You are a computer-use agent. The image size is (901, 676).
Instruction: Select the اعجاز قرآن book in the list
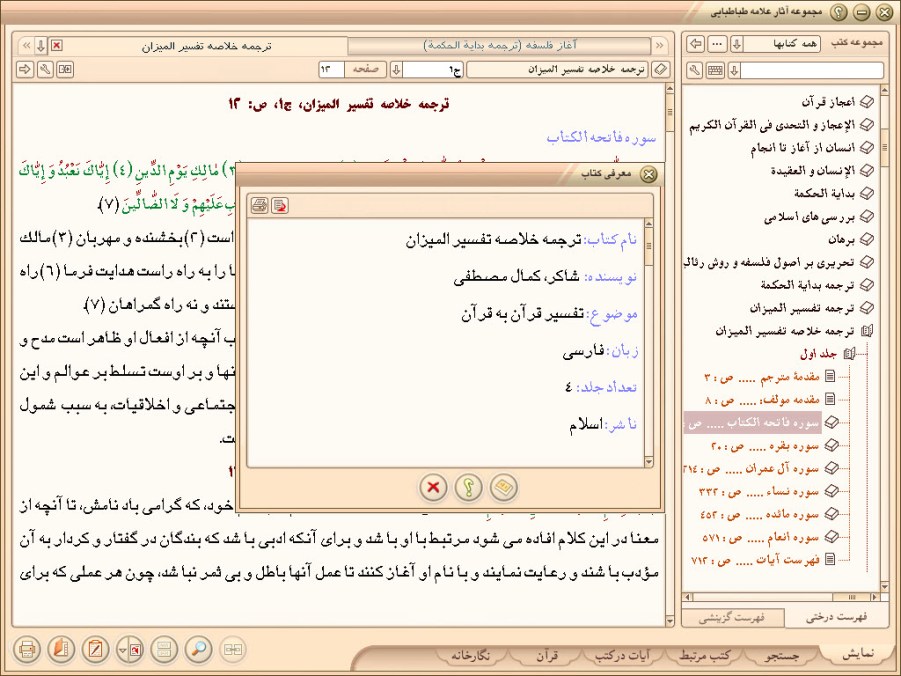[x=828, y=102]
